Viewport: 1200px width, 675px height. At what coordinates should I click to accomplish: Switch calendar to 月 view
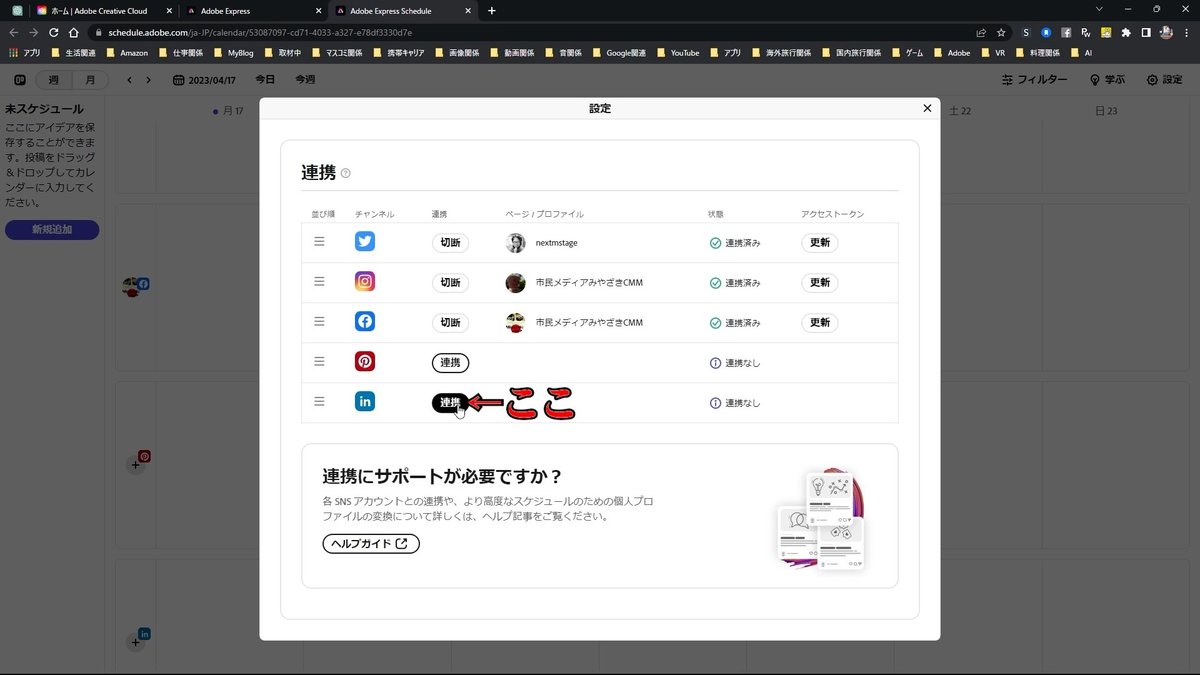click(90, 80)
